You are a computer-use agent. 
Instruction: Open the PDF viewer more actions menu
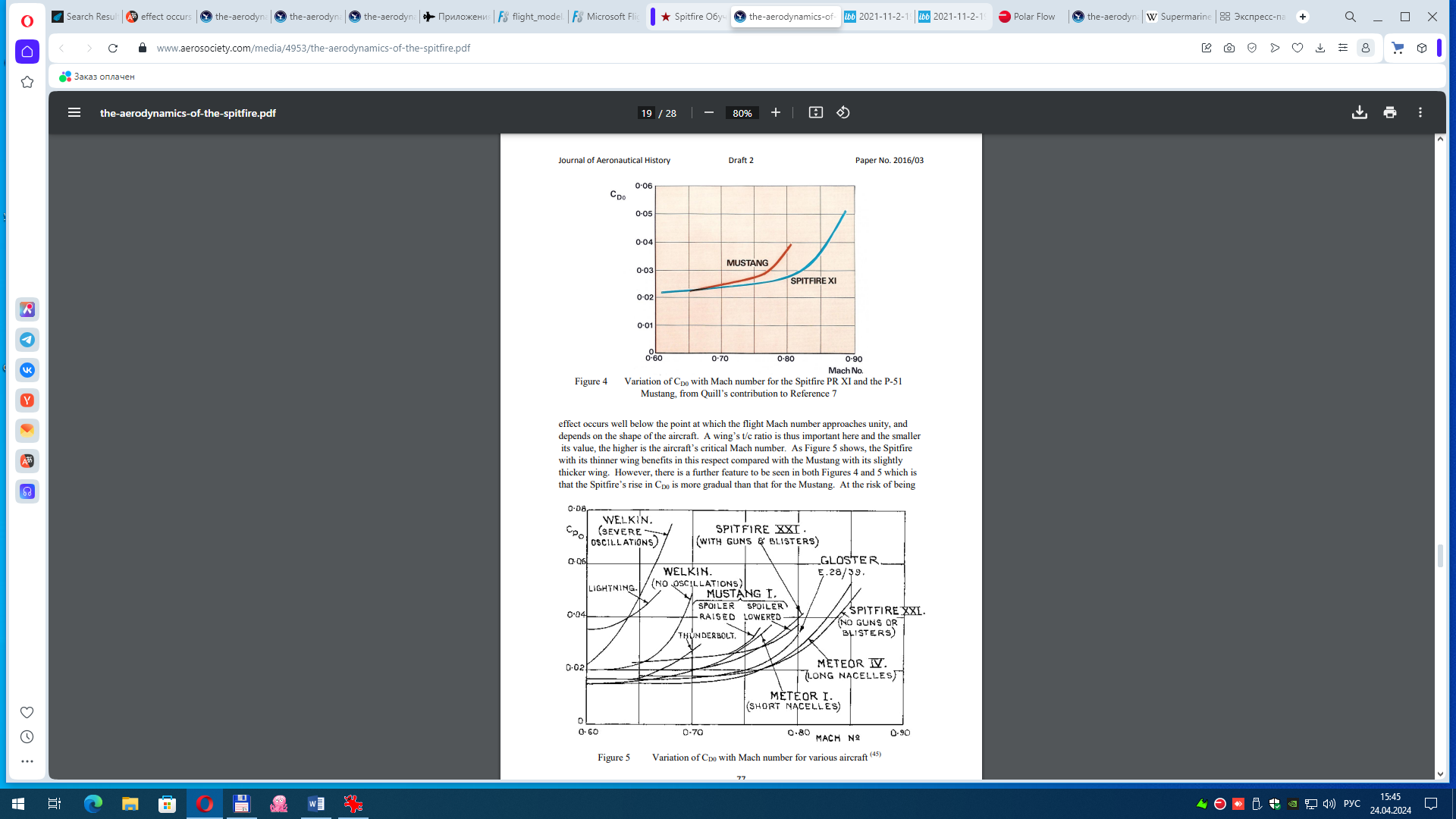click(x=1420, y=112)
